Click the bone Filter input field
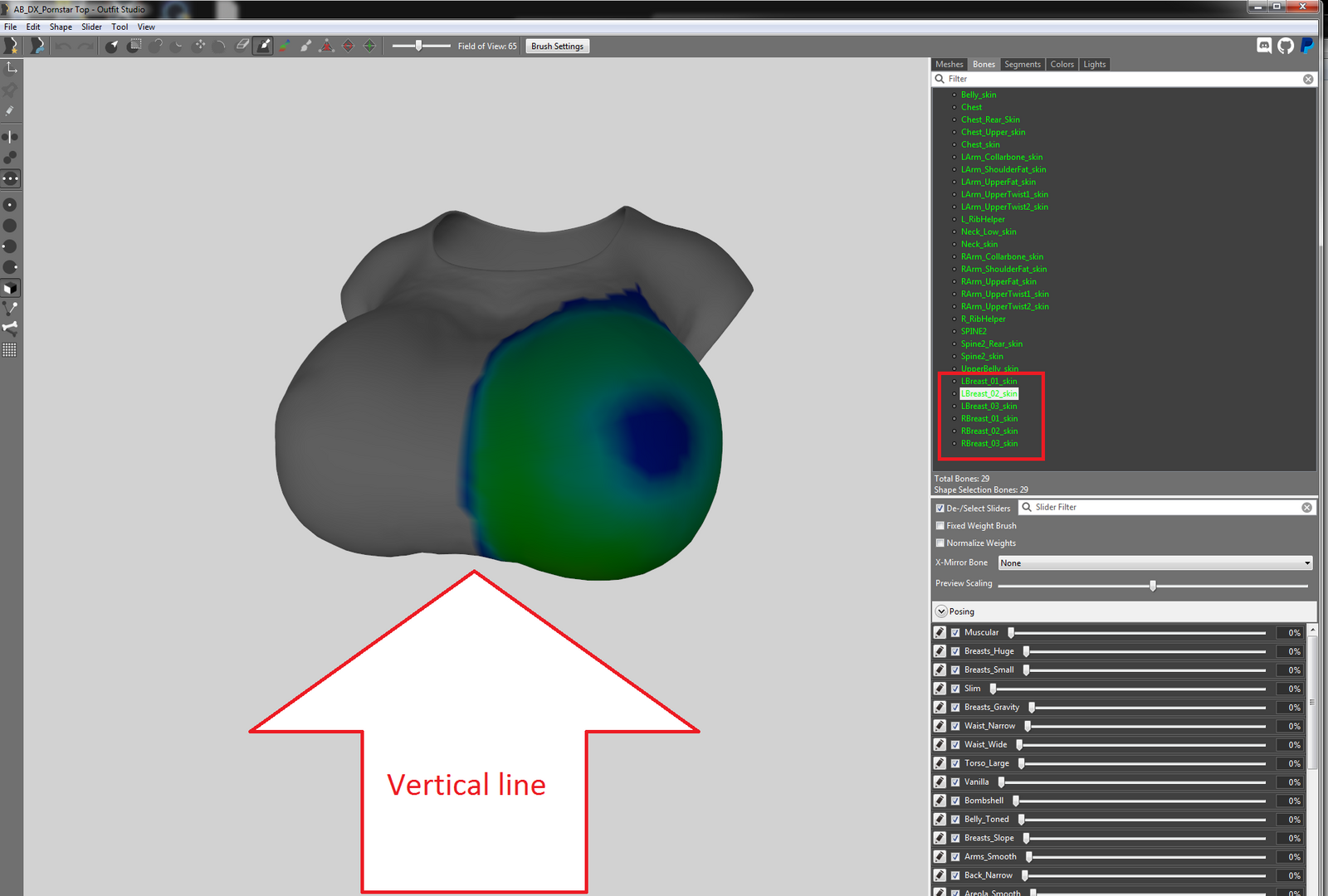The height and width of the screenshot is (896, 1328). coord(1124,79)
